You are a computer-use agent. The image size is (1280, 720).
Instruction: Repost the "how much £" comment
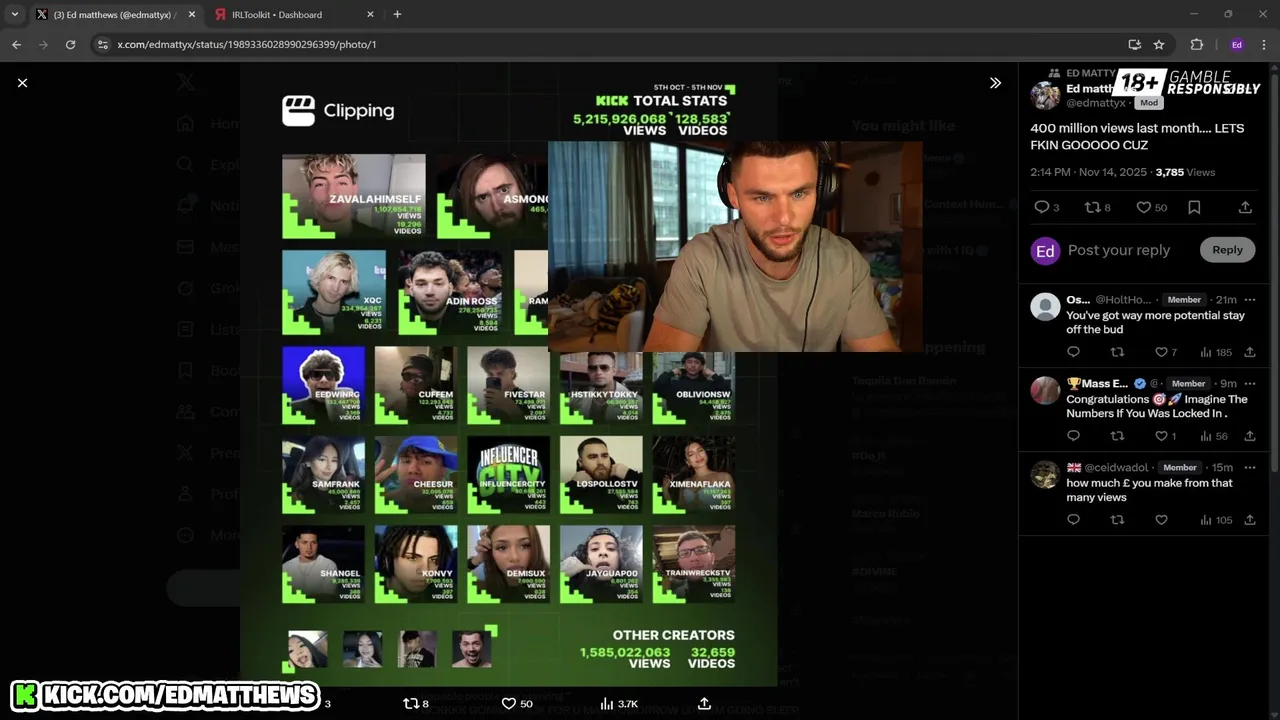coord(1118,520)
